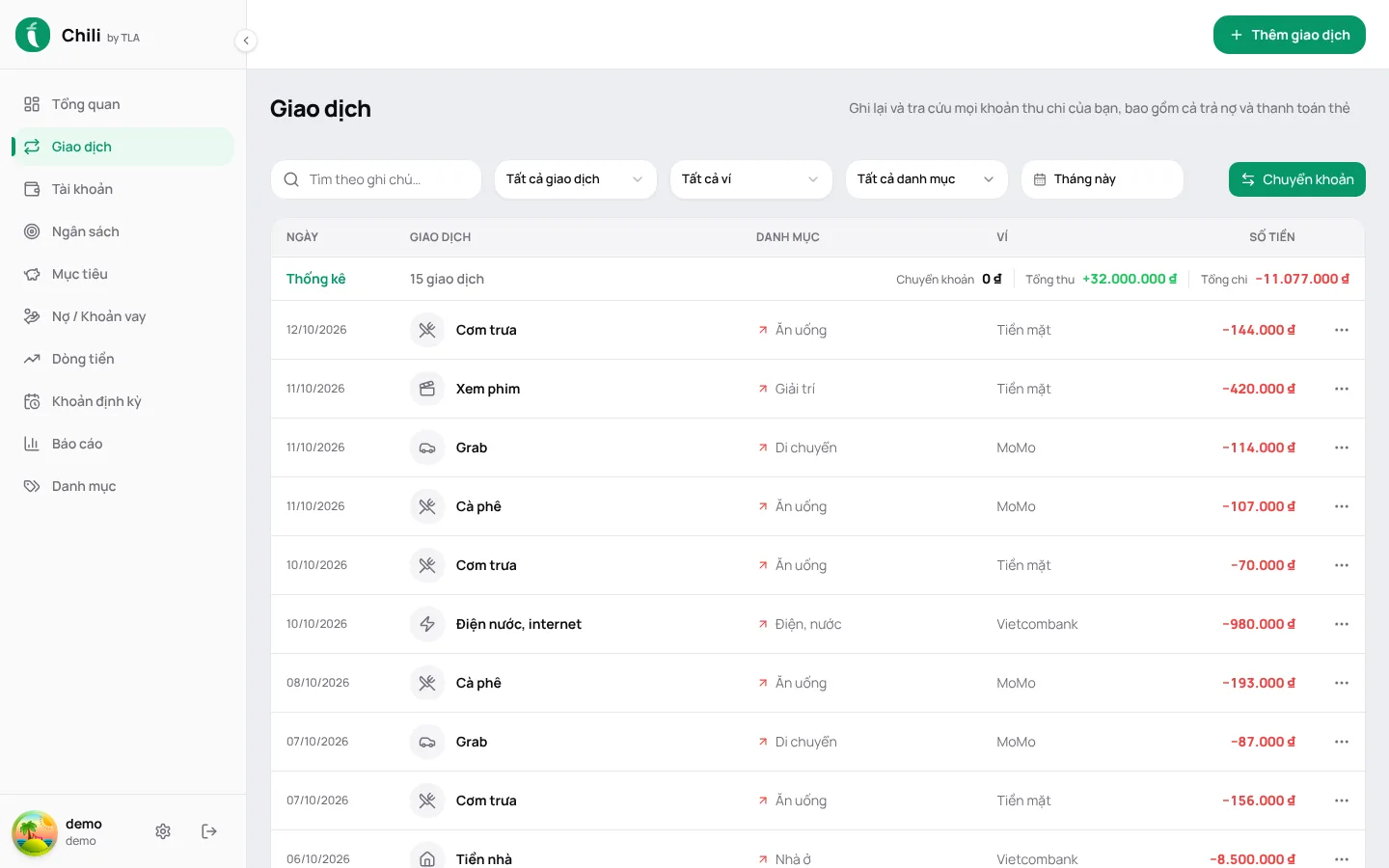This screenshot has height=868, width=1389.
Task: Open the Tháng này date picker
Action: pos(1103,179)
